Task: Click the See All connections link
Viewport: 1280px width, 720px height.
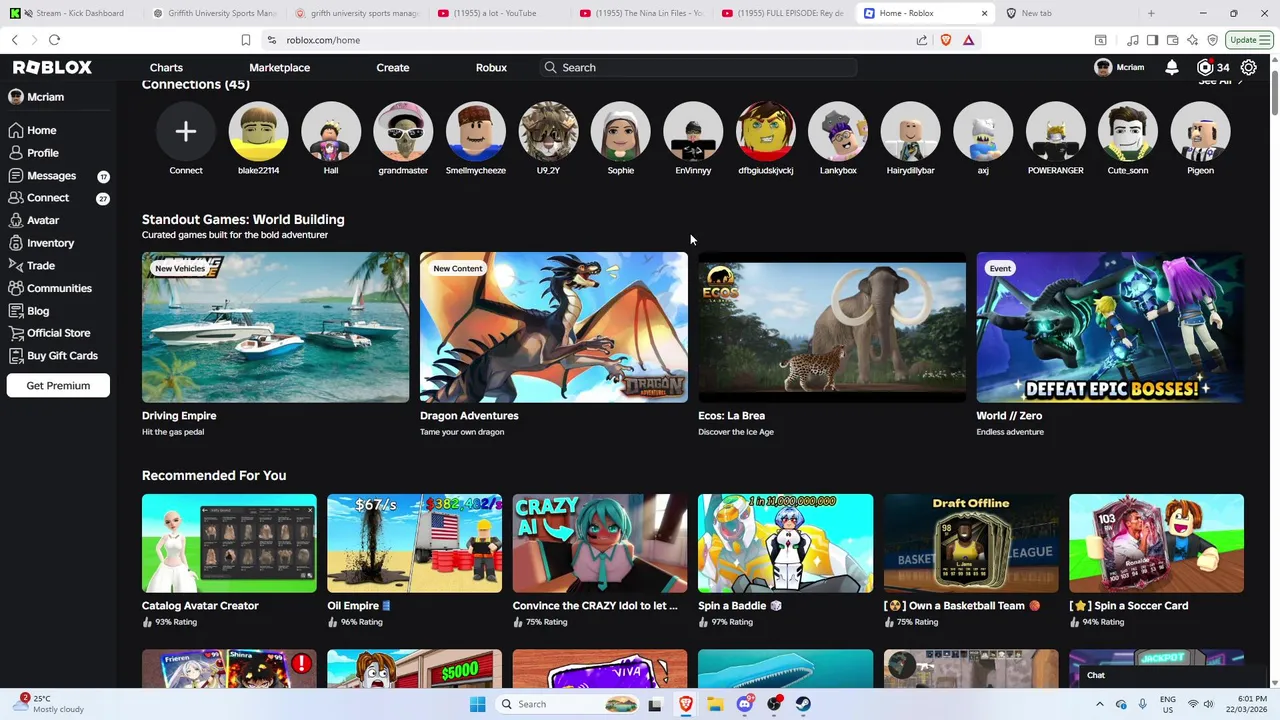Action: click(1219, 81)
